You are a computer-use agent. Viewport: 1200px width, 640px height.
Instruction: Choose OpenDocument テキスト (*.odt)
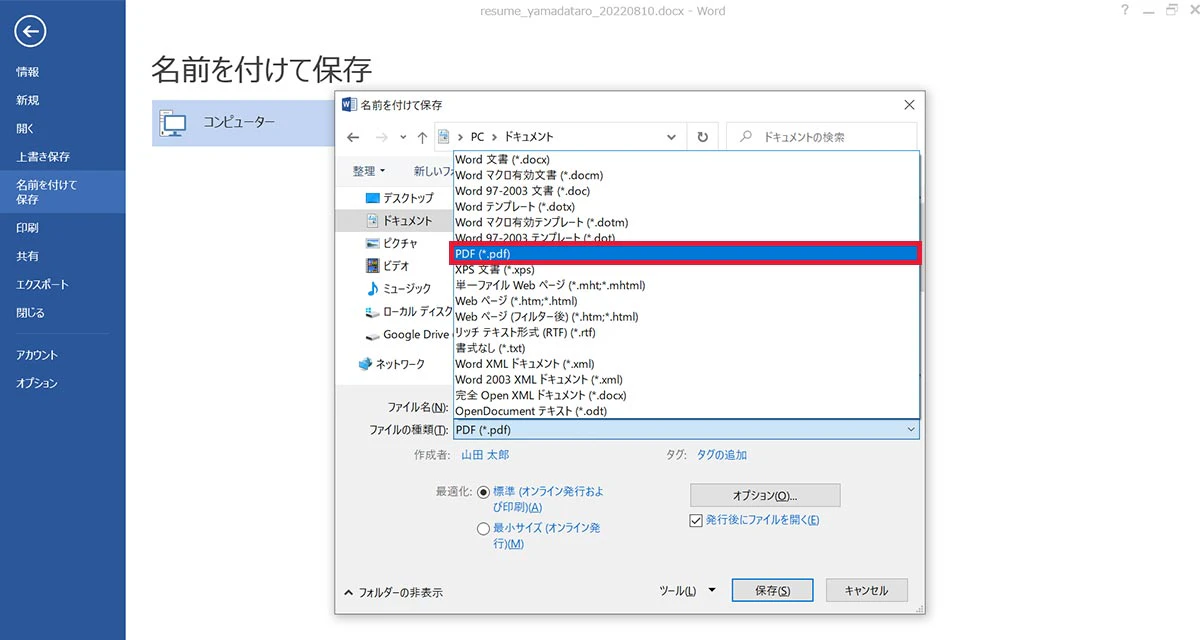(x=686, y=411)
